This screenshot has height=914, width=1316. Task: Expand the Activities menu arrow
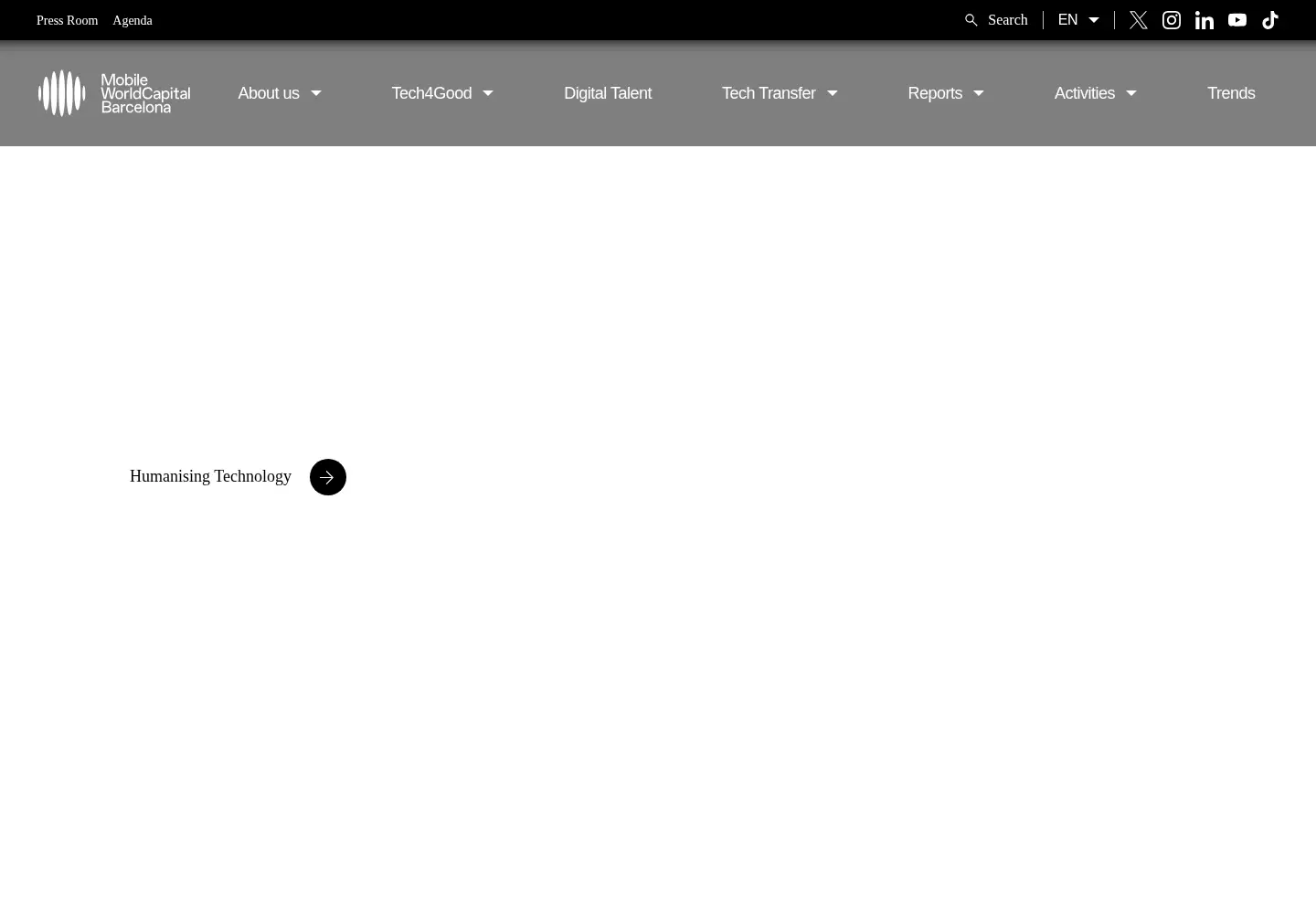tap(1130, 93)
